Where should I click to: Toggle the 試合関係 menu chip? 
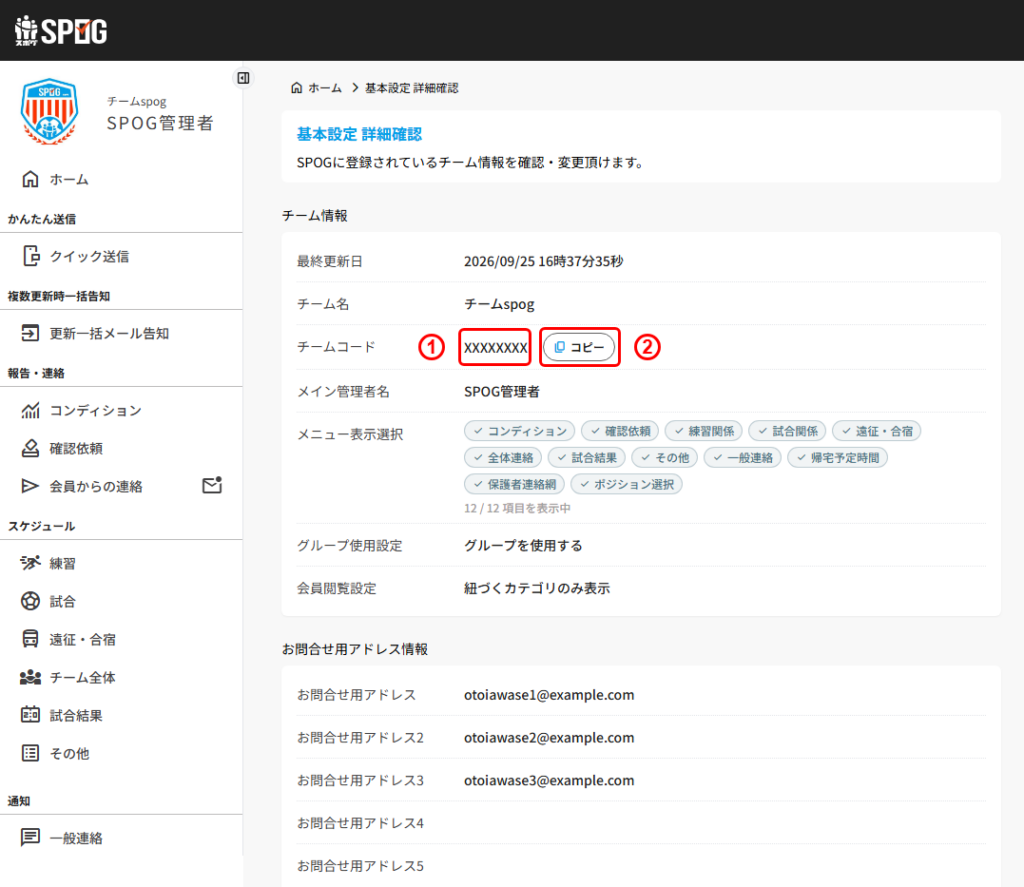tap(788, 431)
